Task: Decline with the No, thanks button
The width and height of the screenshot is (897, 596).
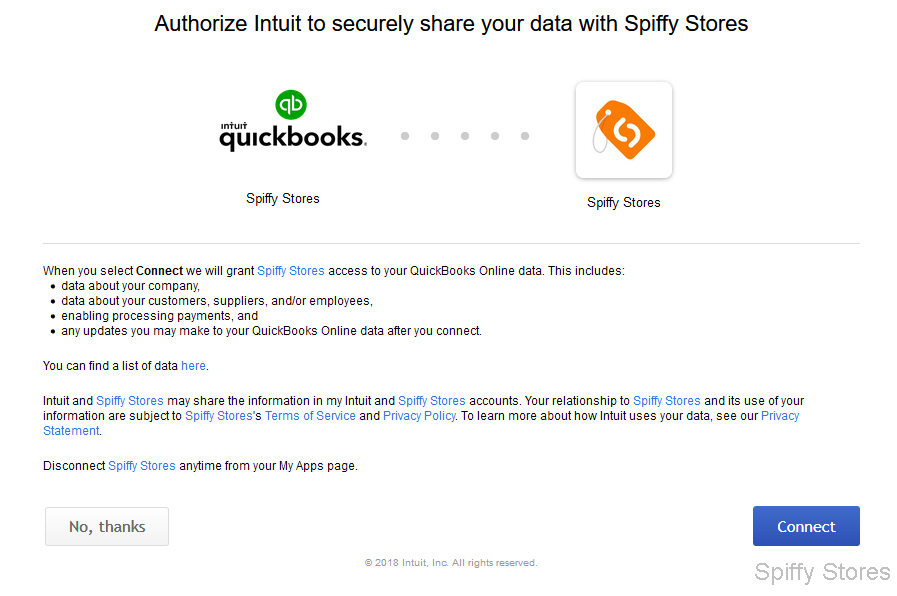Action: (107, 526)
